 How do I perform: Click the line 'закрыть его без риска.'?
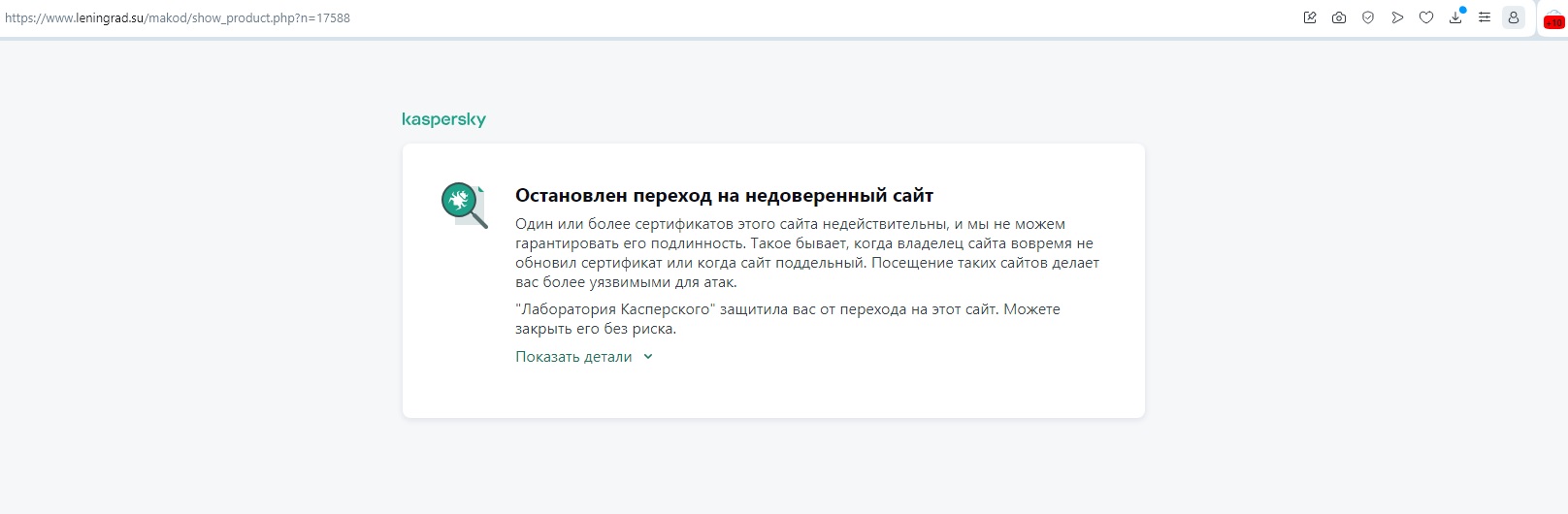pyautogui.click(x=596, y=329)
